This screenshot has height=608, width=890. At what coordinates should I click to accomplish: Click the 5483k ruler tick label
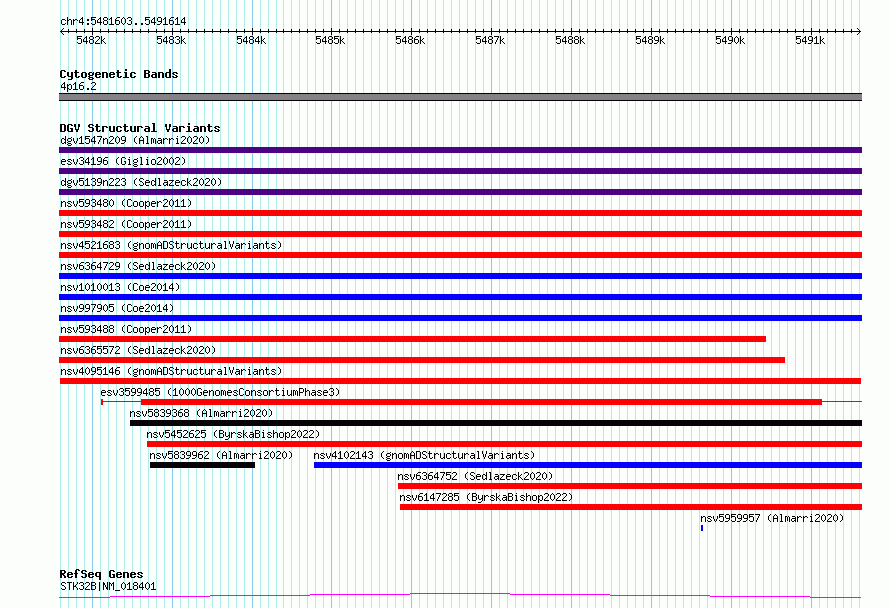point(171,40)
